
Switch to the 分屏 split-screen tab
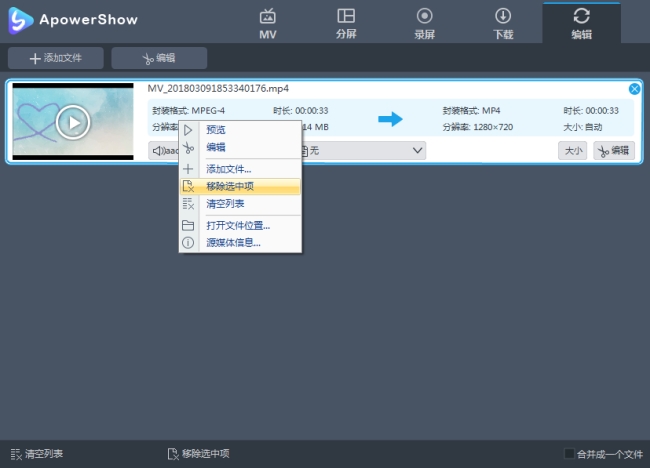(x=346, y=22)
